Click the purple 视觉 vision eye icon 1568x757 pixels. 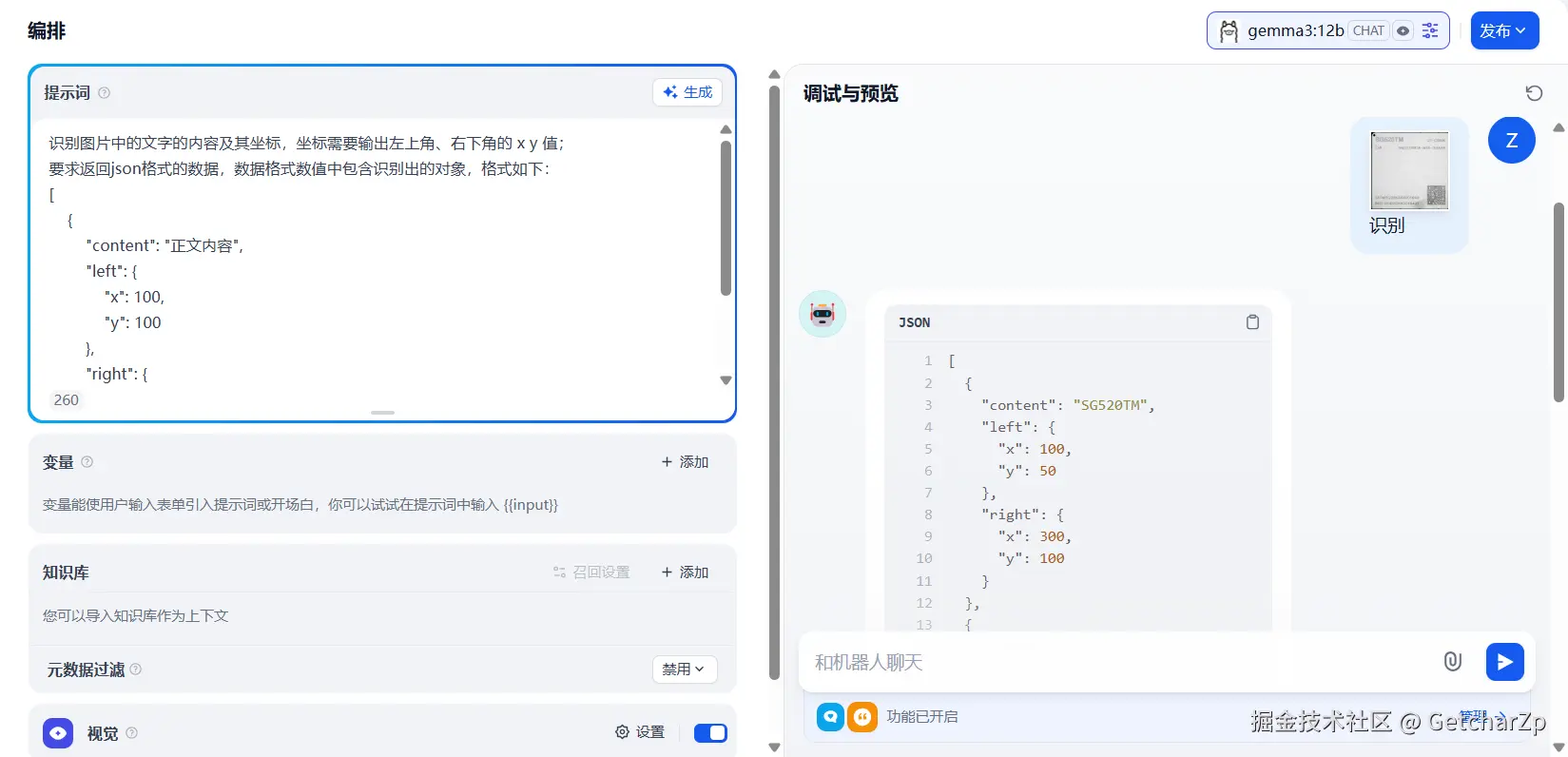(58, 733)
